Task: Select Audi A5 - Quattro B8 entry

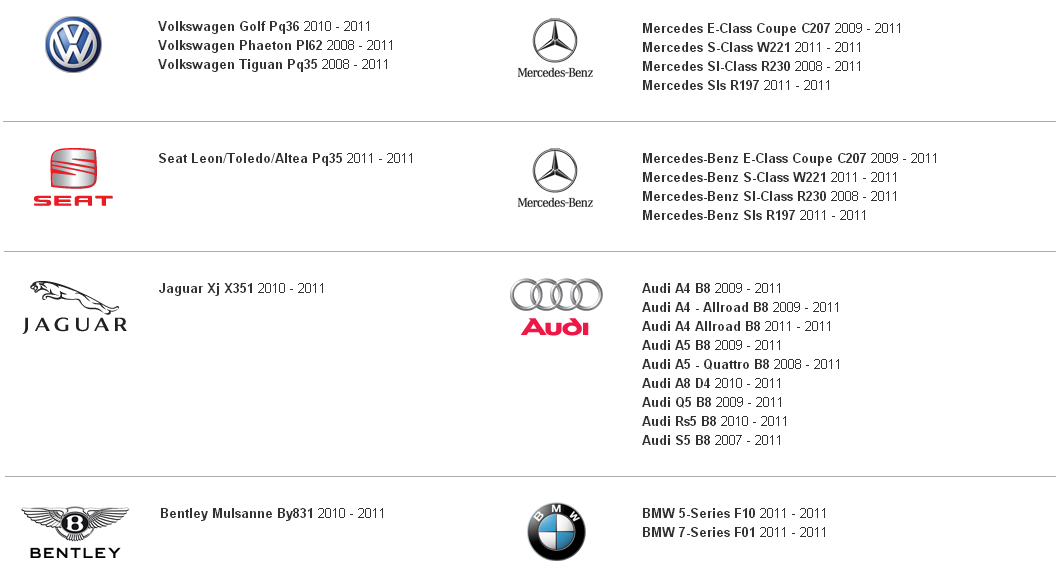Action: click(x=741, y=364)
